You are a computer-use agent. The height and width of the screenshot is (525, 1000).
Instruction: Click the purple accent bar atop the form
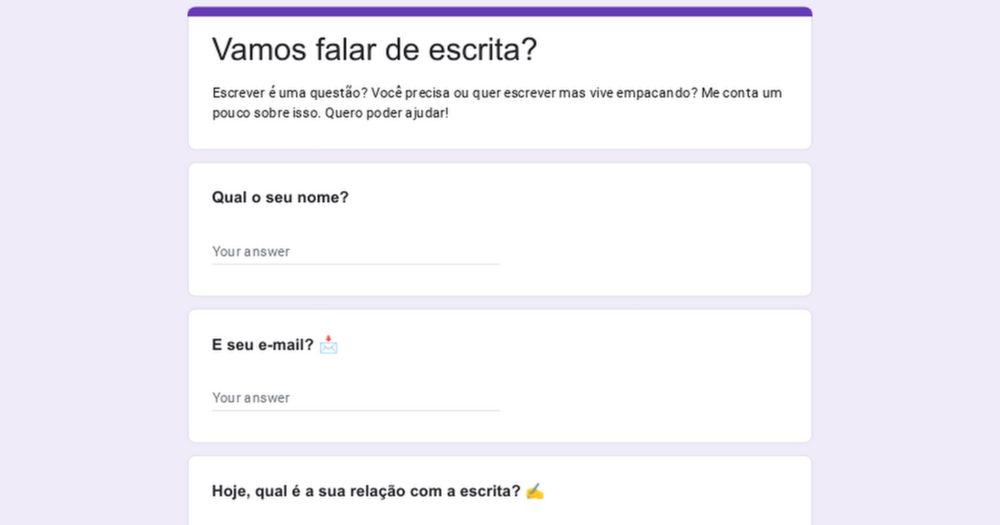point(500,12)
